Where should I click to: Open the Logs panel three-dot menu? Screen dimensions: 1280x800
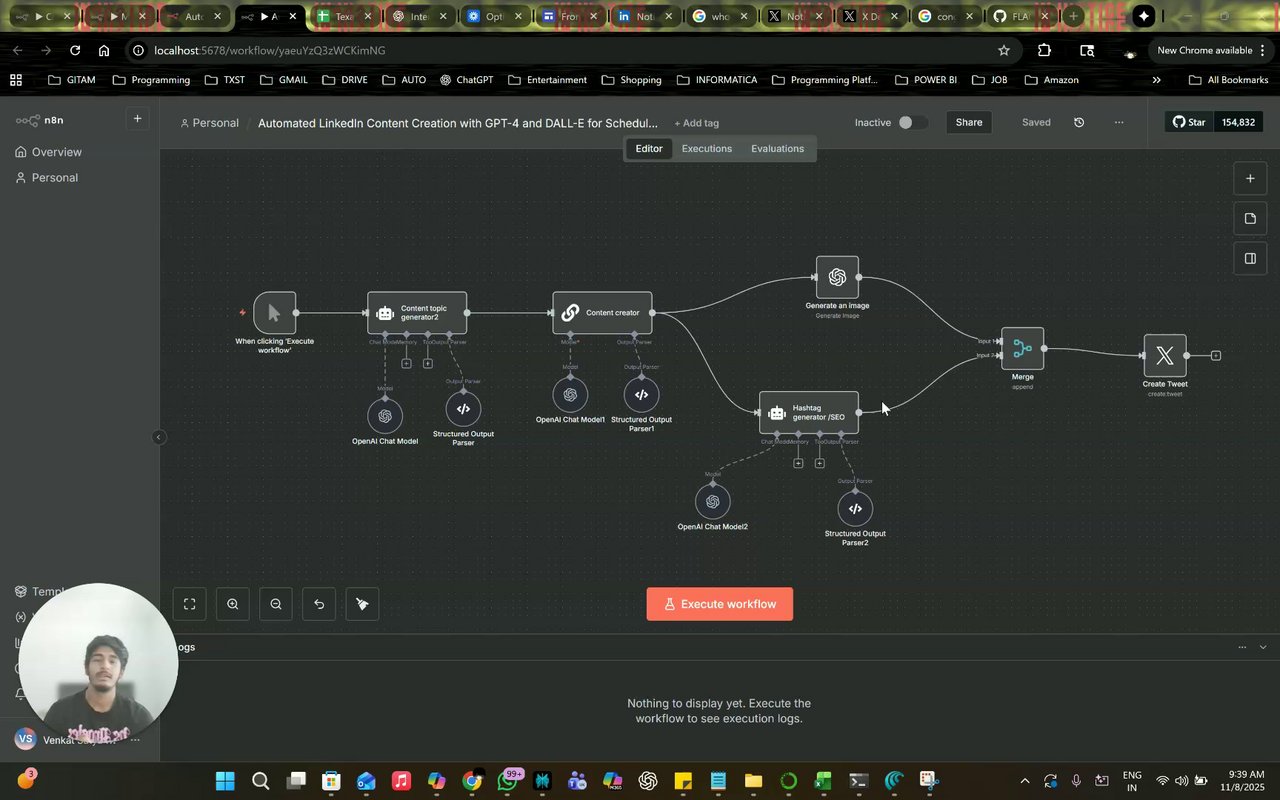coord(1242,647)
